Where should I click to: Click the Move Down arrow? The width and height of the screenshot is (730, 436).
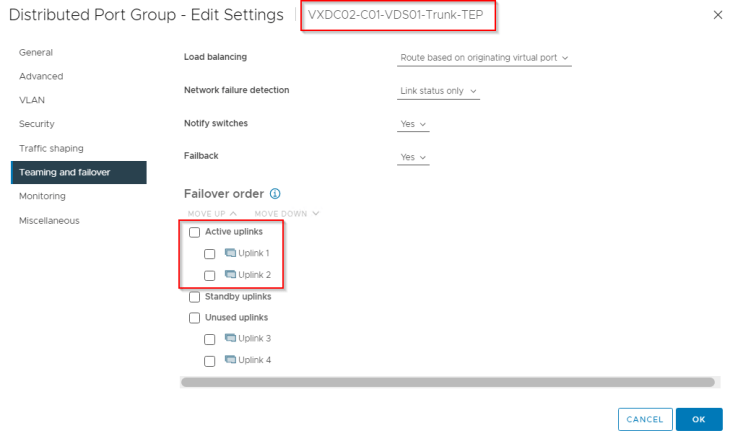[316, 214]
